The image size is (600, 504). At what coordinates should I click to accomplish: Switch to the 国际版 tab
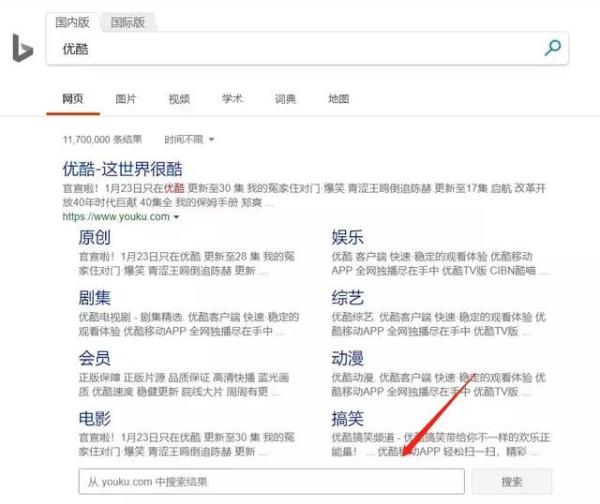128,22
